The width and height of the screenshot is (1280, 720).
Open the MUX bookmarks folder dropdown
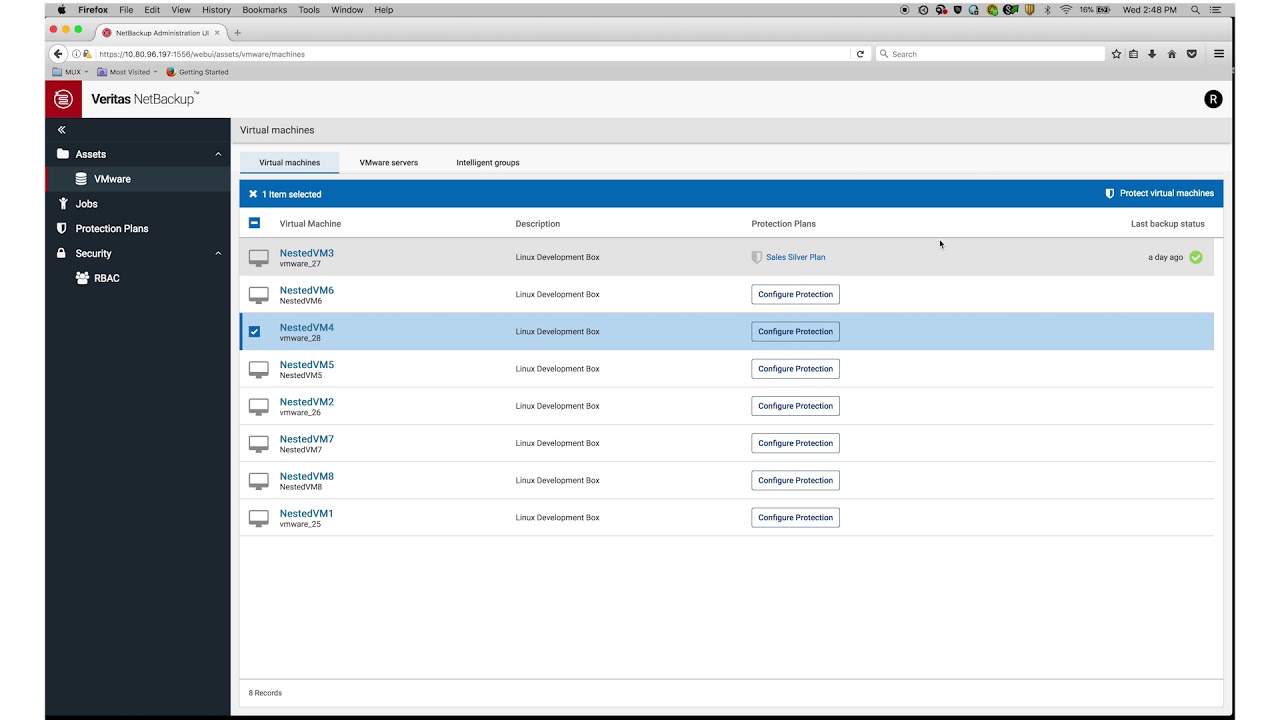pyautogui.click(x=70, y=72)
